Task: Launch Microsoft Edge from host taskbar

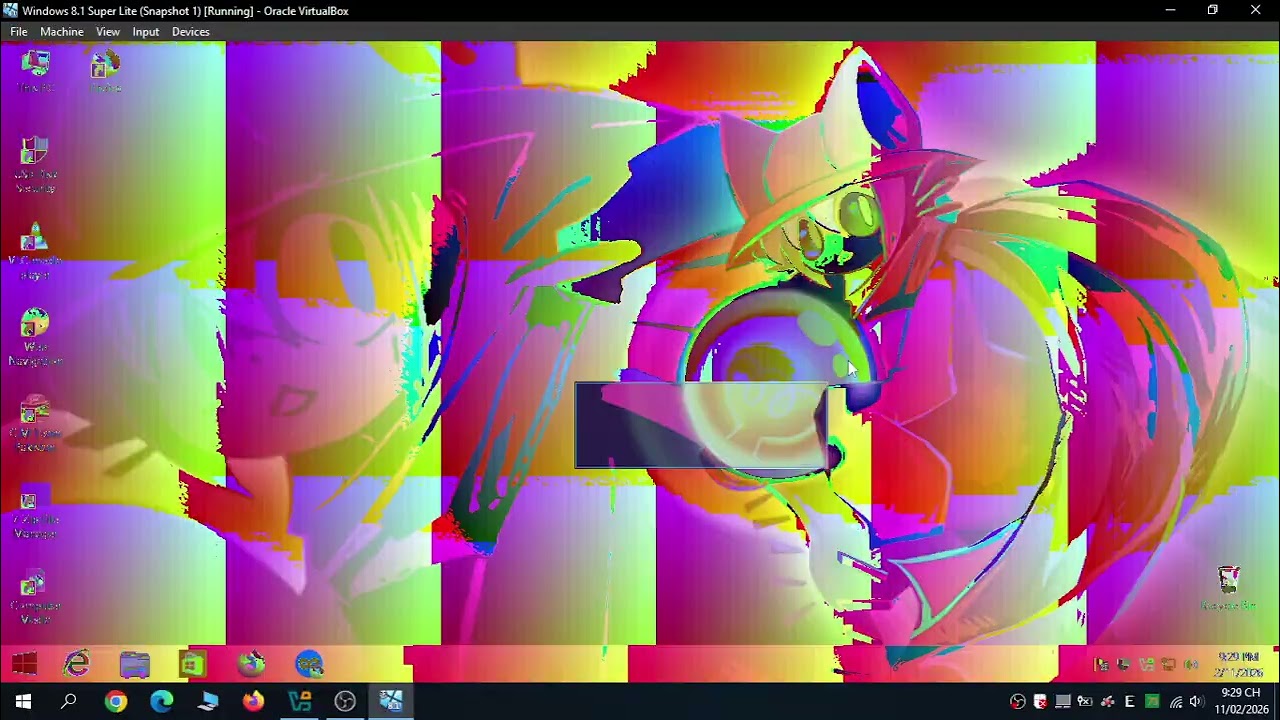Action: click(x=162, y=702)
